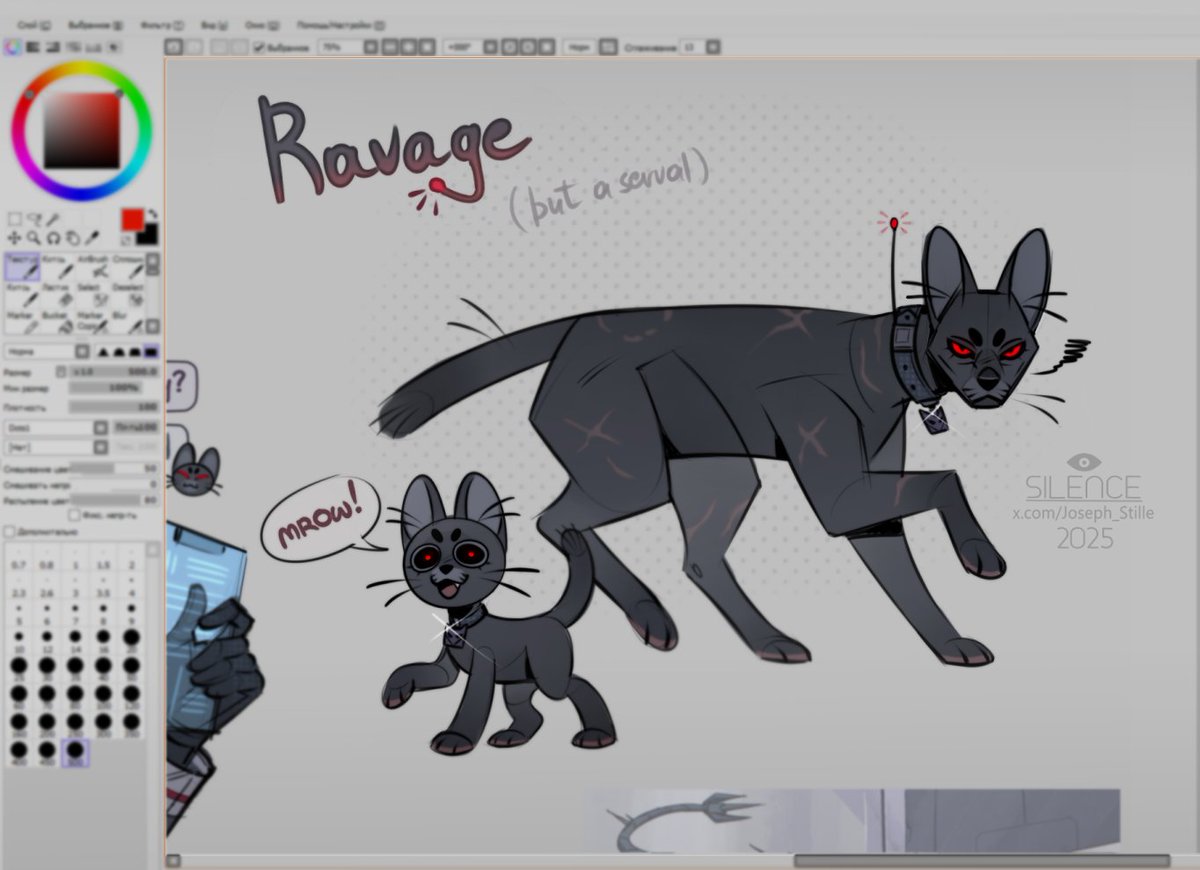
Task: Choose the Deselect pen tool
Action: 128,296
